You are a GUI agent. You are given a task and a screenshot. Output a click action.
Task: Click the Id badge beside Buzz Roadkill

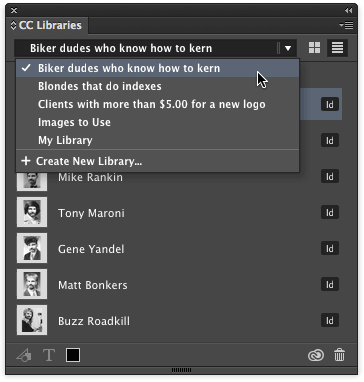(330, 321)
